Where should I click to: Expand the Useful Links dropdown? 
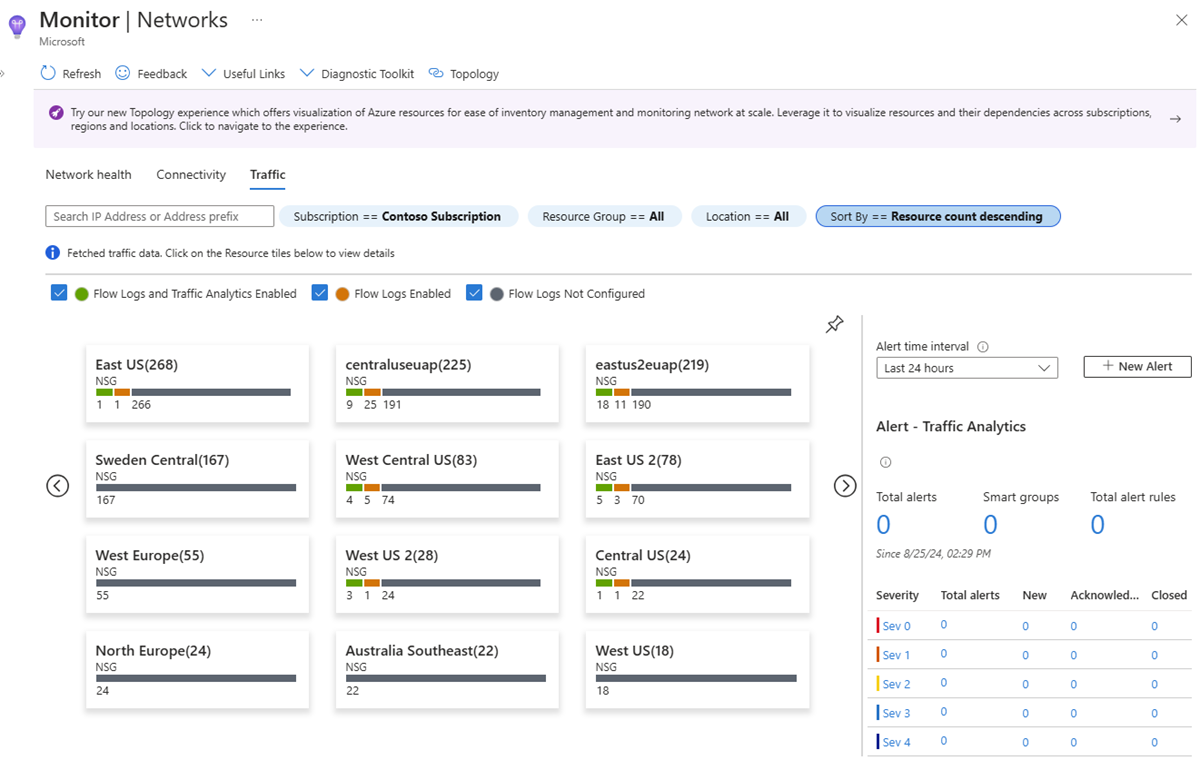[x=209, y=73]
